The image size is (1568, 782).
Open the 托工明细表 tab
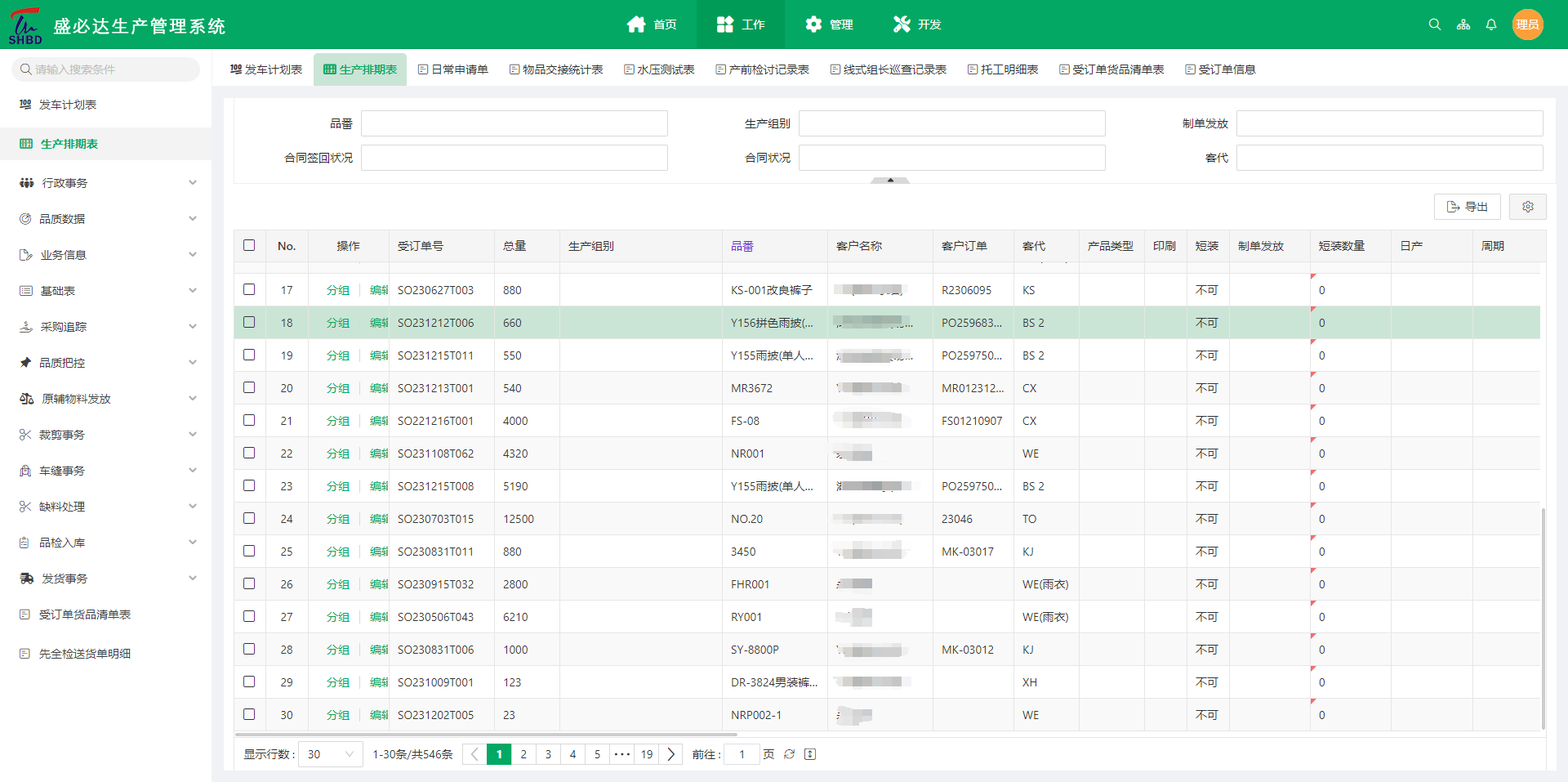coord(1002,69)
